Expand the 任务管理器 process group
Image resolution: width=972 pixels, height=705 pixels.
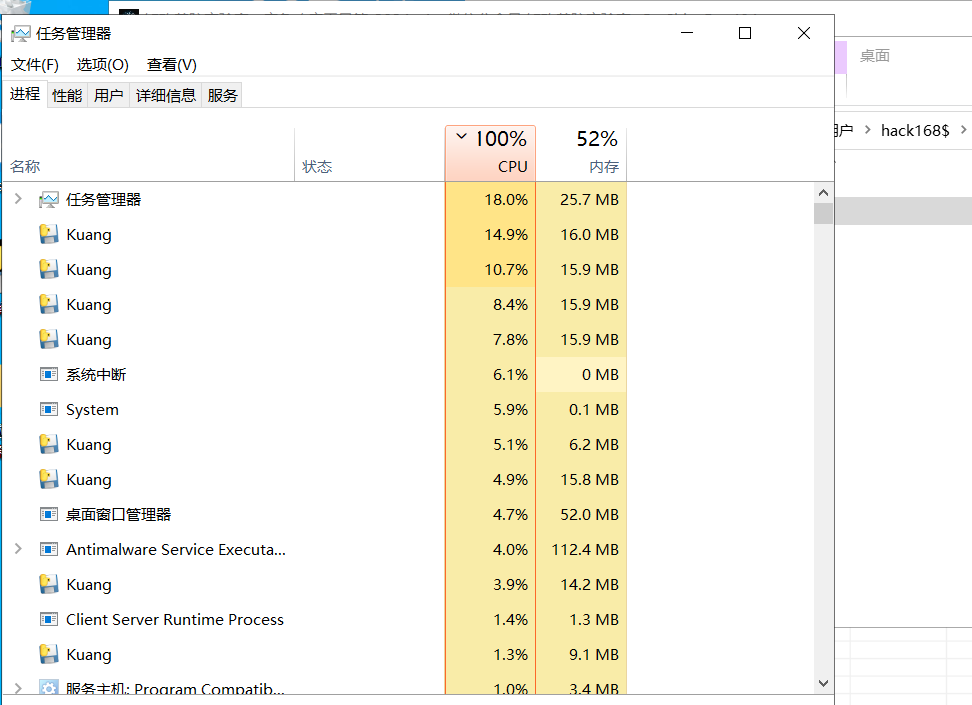click(18, 199)
